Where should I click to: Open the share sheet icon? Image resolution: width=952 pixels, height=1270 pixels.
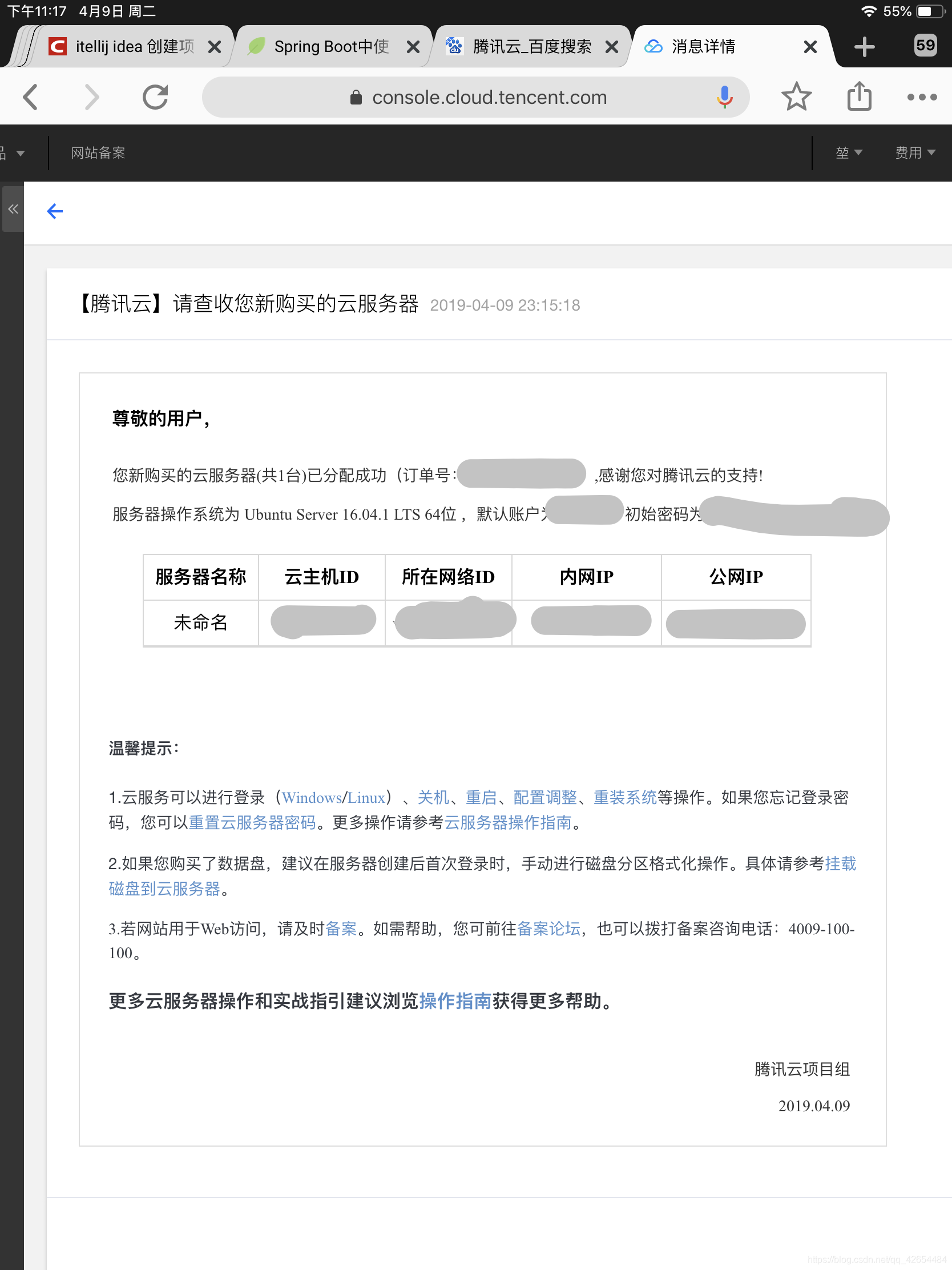pos(859,95)
